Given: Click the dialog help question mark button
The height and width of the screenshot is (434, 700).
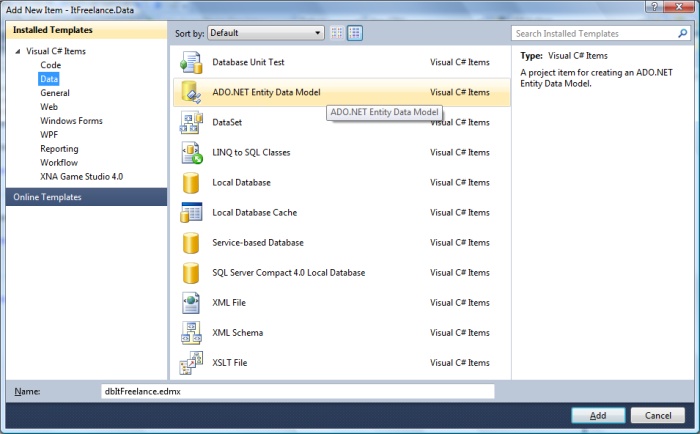Looking at the screenshot, I should coord(654,6).
